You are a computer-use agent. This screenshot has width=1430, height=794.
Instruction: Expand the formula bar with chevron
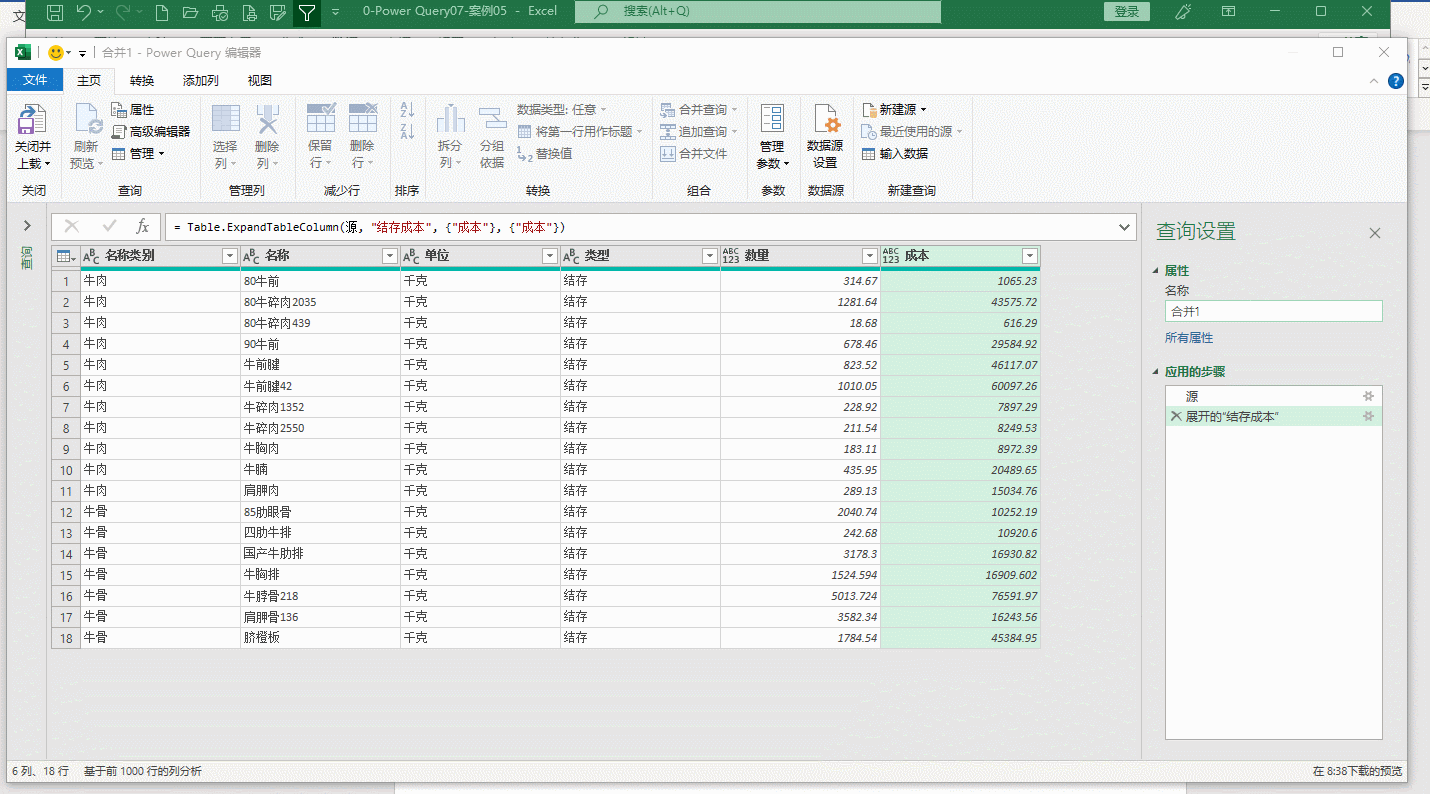1125,227
